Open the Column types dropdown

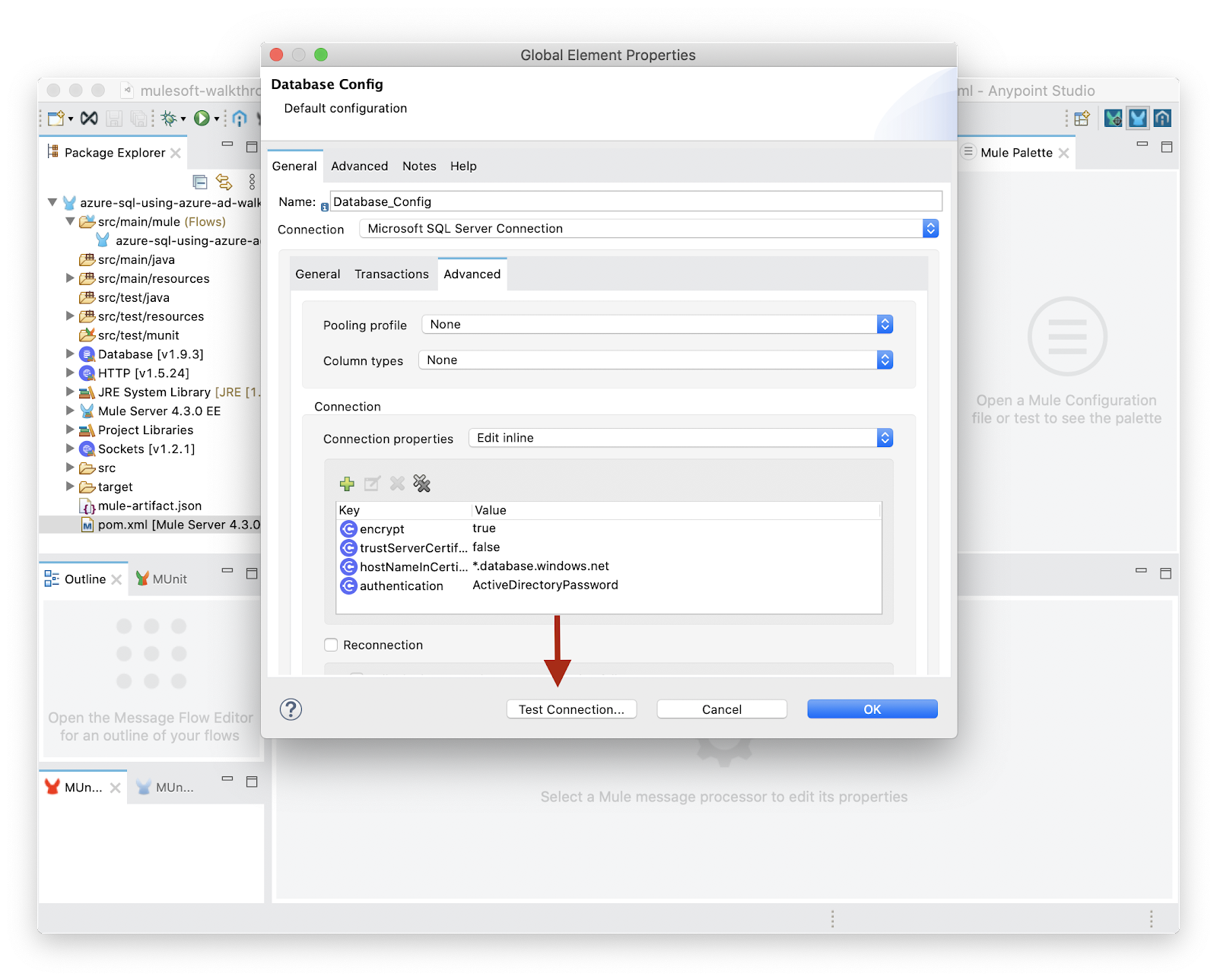click(x=655, y=360)
